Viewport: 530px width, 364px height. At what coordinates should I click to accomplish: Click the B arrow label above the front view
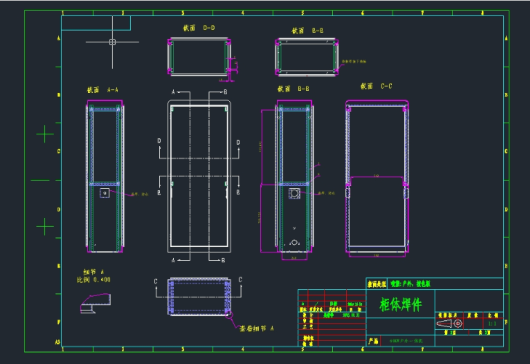225,92
